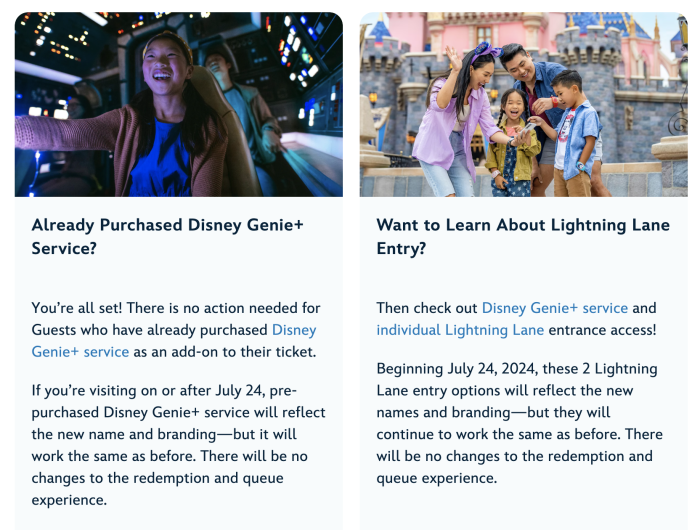Image resolution: width=700 pixels, height=530 pixels.
Task: Click paragraph starting 'Beginning July 24, 2024'
Action: pyautogui.click(x=519, y=423)
